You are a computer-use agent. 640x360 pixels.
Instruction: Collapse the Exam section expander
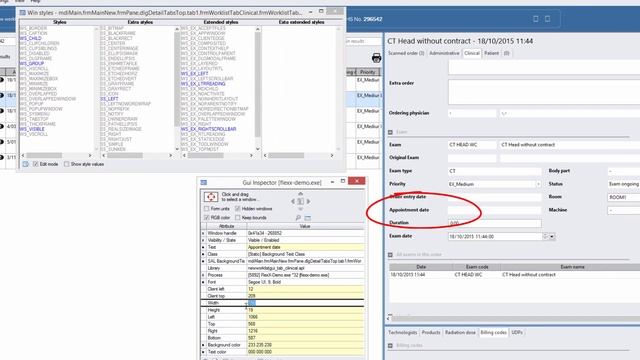390,132
